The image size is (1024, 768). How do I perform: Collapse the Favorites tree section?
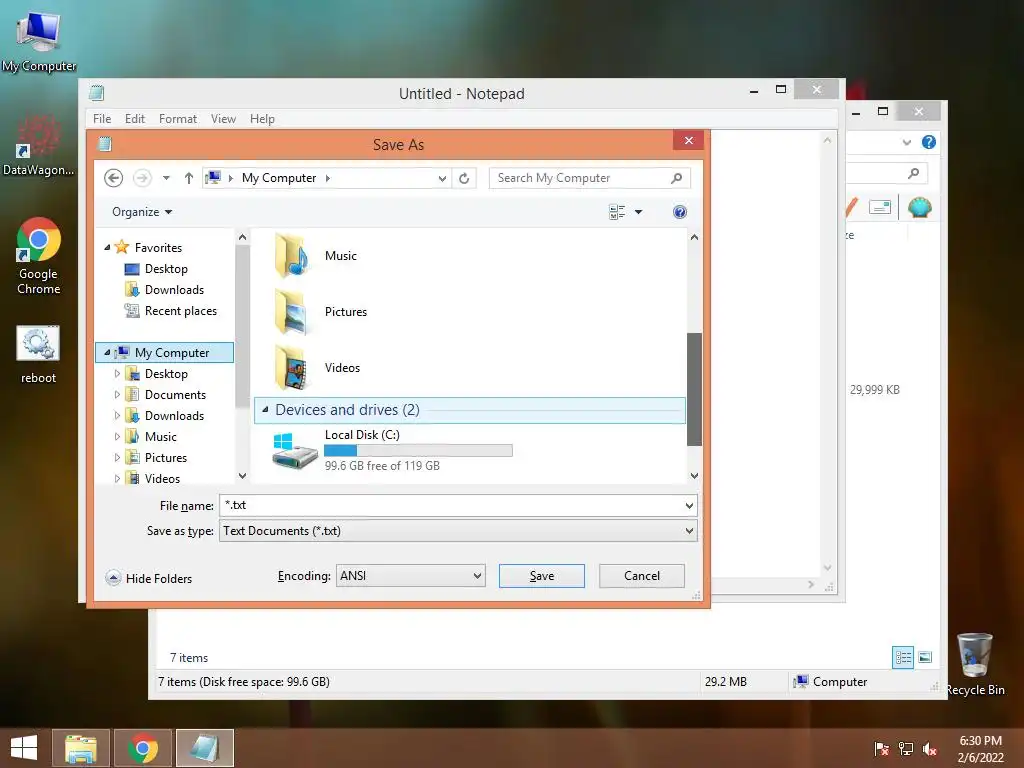pos(107,248)
